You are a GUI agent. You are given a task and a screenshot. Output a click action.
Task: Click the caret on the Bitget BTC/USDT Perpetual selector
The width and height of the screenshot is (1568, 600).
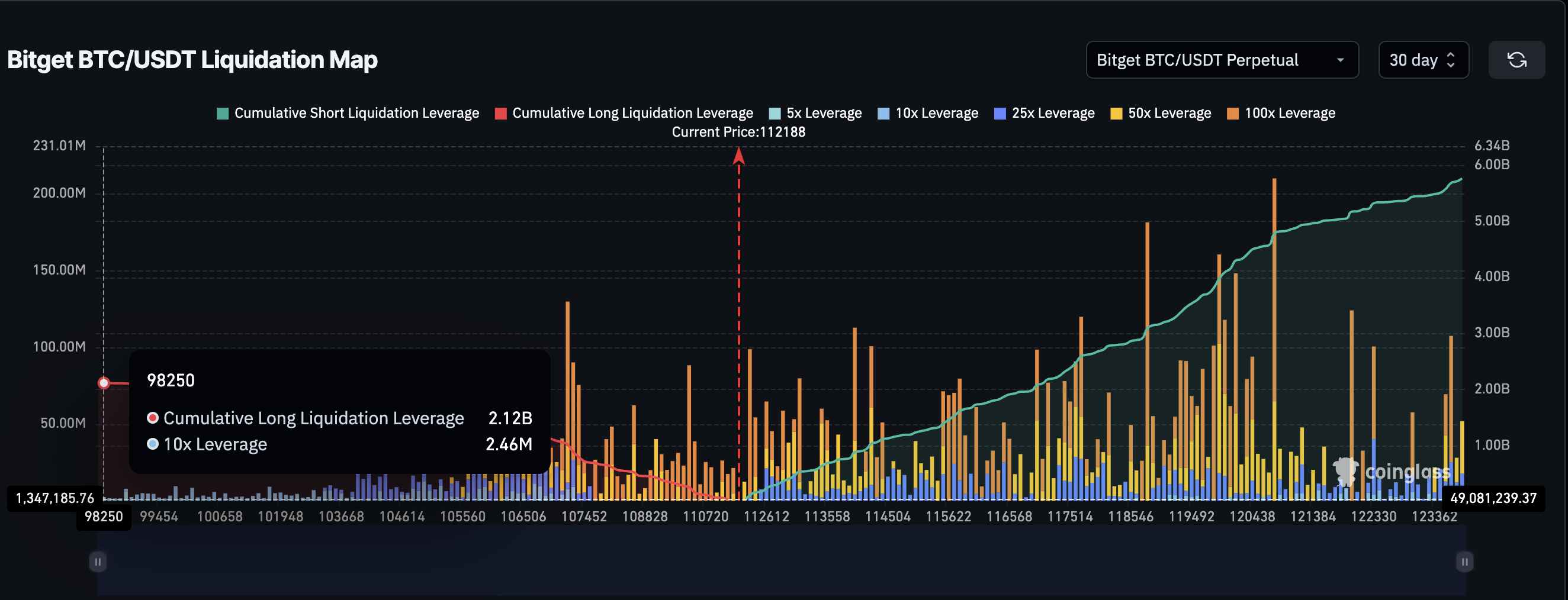pyautogui.click(x=1341, y=60)
